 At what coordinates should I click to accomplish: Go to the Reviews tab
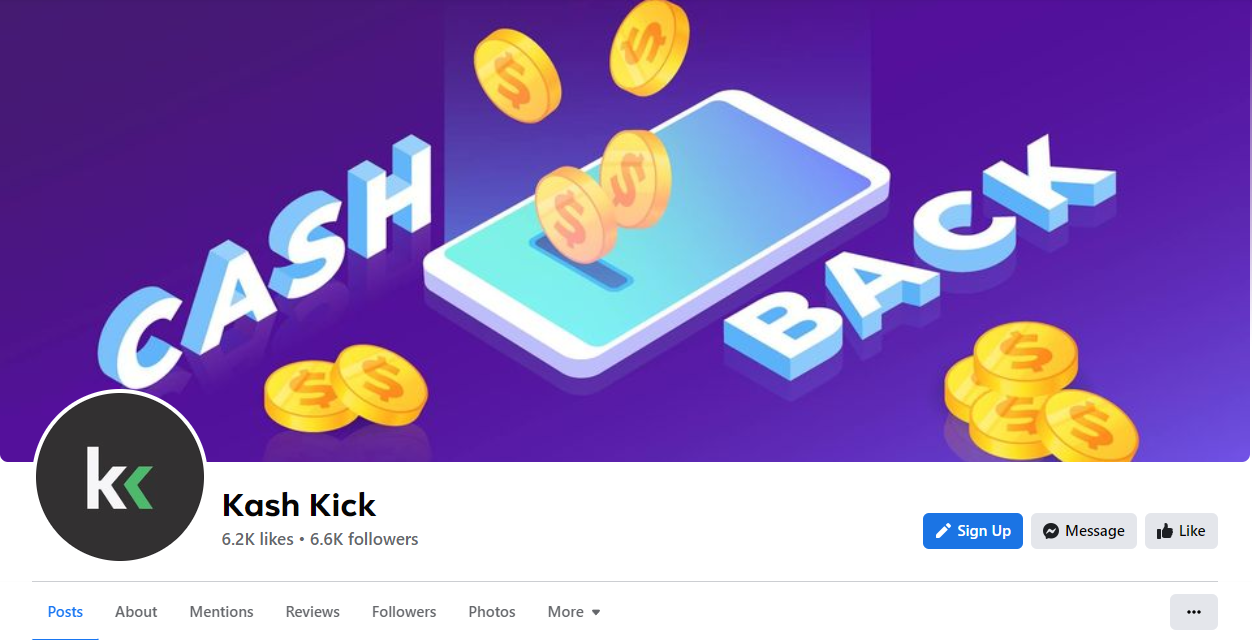pyautogui.click(x=312, y=612)
